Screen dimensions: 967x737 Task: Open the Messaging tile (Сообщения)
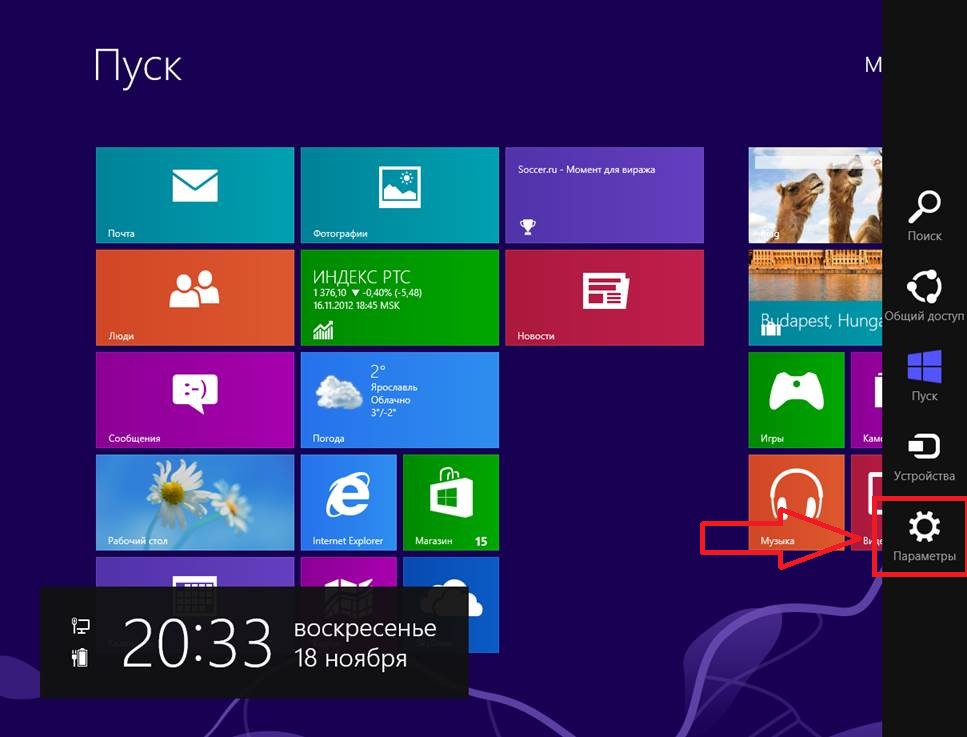point(195,399)
